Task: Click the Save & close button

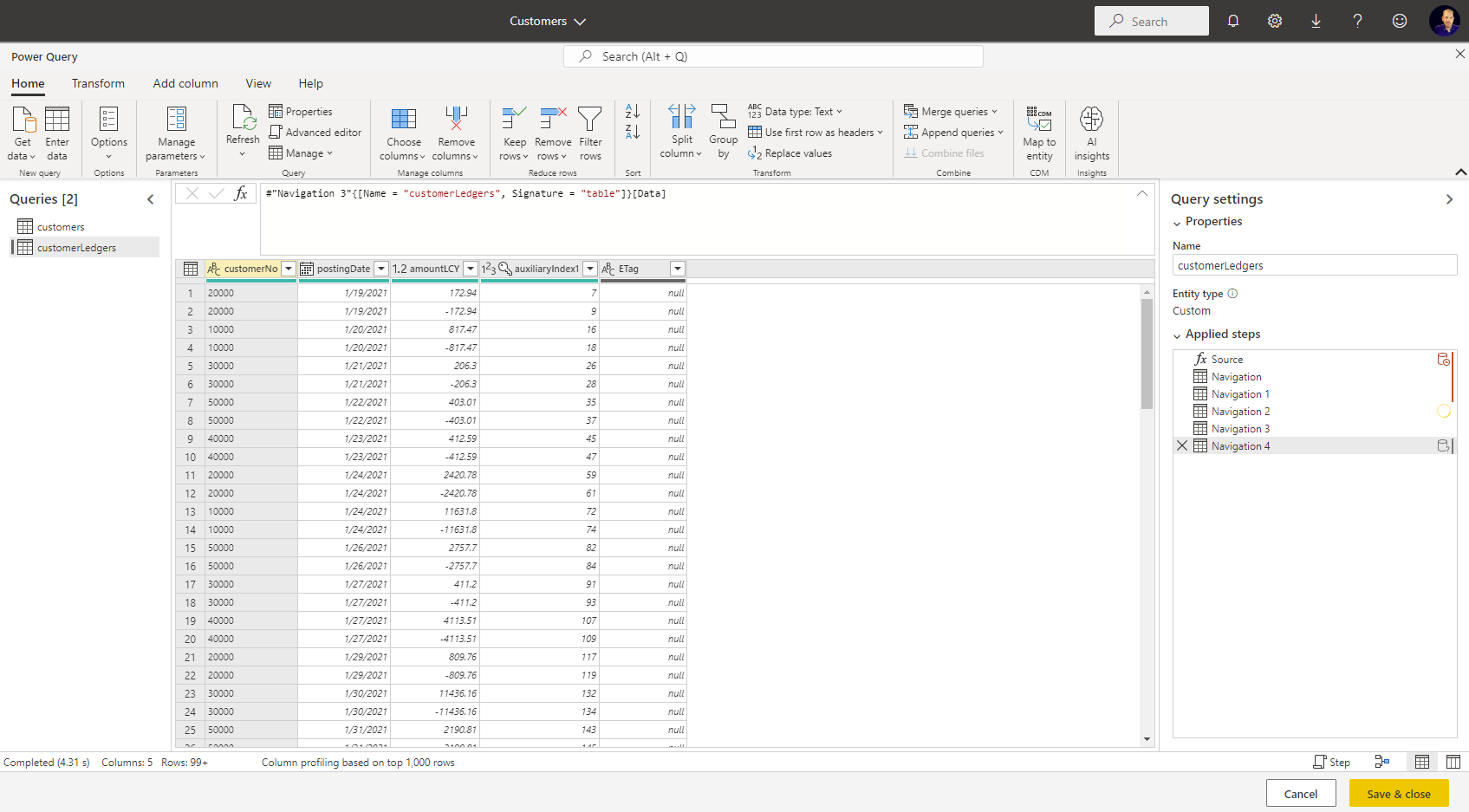Action: click(1398, 794)
